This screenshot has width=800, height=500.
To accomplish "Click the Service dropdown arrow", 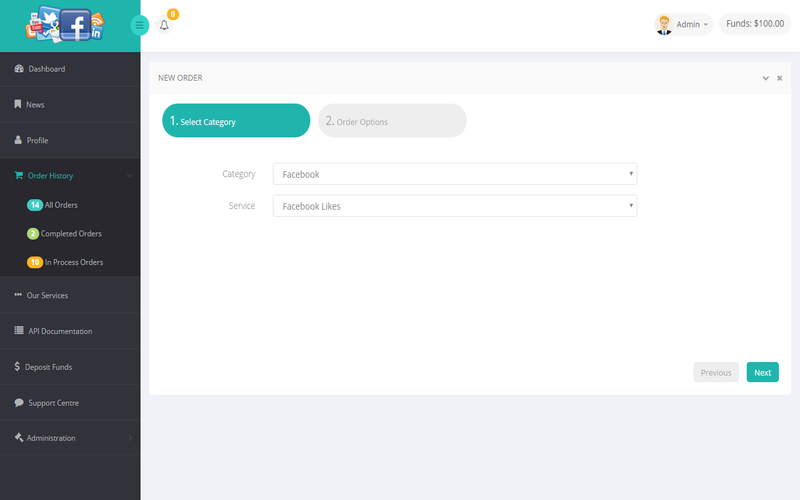I will click(631, 206).
